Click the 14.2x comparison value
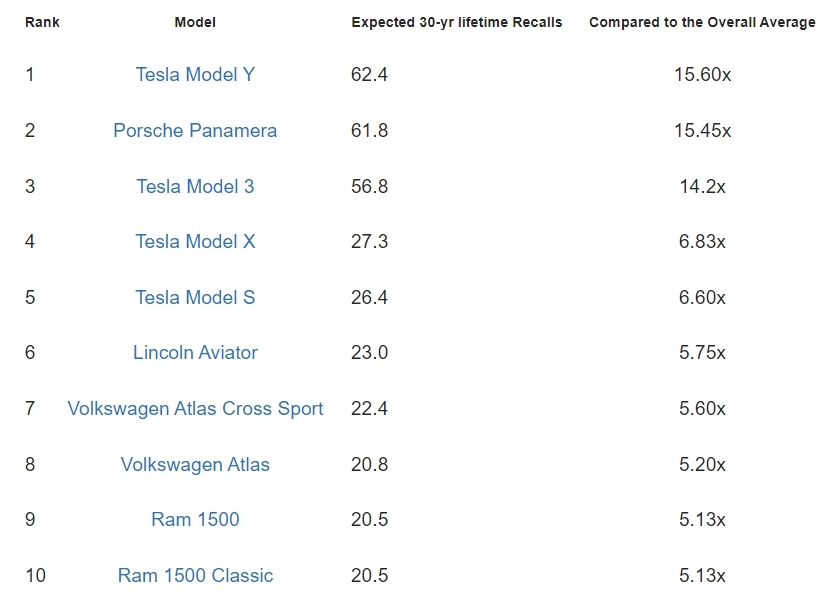Image resolution: width=836 pixels, height=600 pixels. point(702,187)
